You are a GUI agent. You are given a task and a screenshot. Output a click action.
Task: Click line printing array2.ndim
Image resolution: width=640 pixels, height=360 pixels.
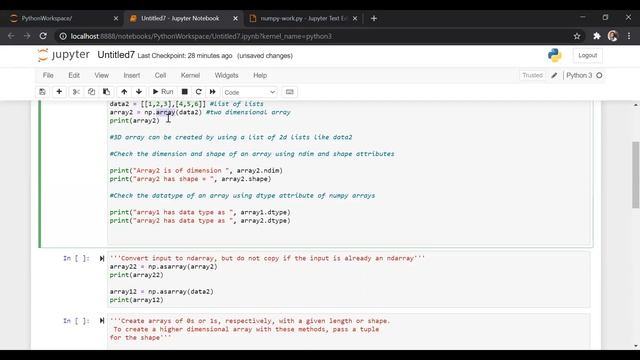click(196, 171)
